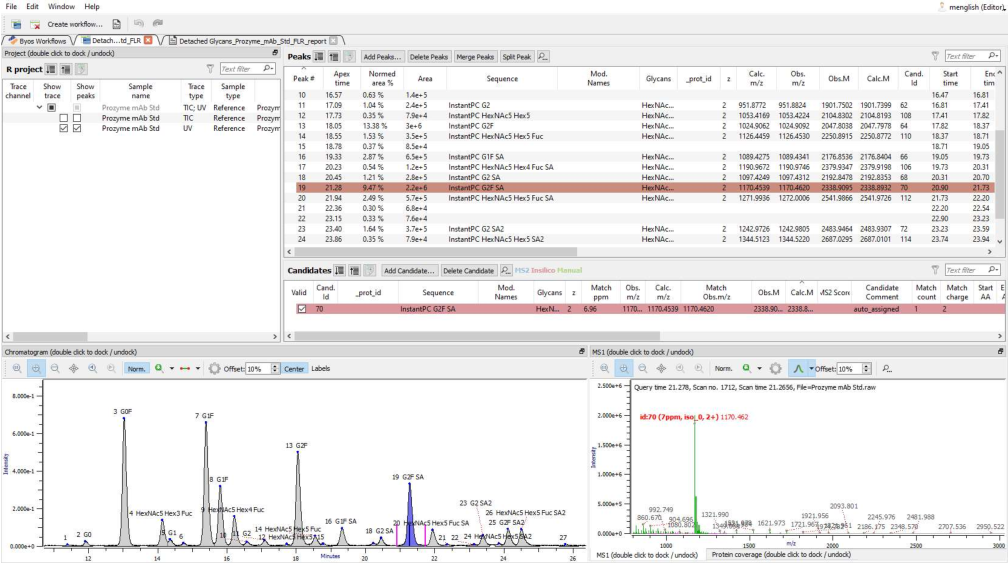Screen dimensions: 1008x563
Task: Uncheck Show trace checkbox for UV row
Action: coord(64,129)
